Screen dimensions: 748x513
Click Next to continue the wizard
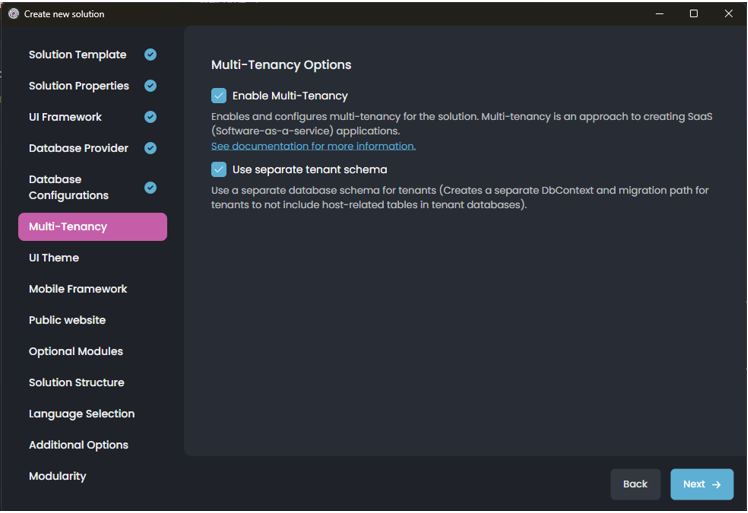701,484
